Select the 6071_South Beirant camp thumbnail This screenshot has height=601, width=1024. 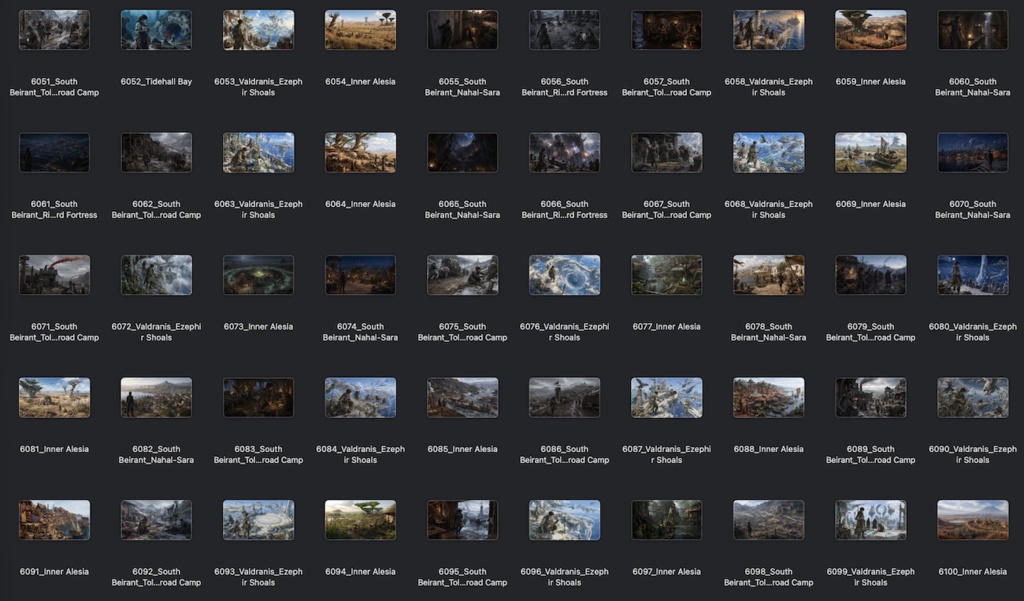point(54,275)
